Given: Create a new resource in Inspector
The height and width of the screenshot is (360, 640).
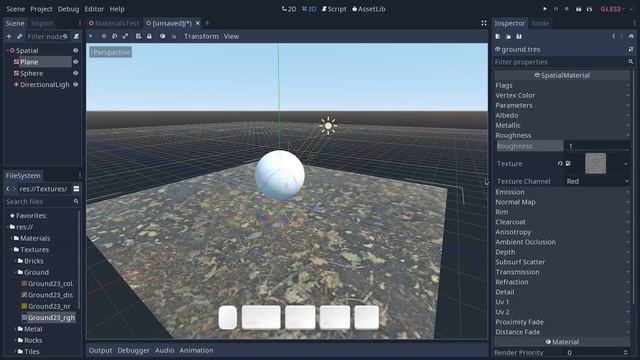Looking at the screenshot, I should pos(498,37).
